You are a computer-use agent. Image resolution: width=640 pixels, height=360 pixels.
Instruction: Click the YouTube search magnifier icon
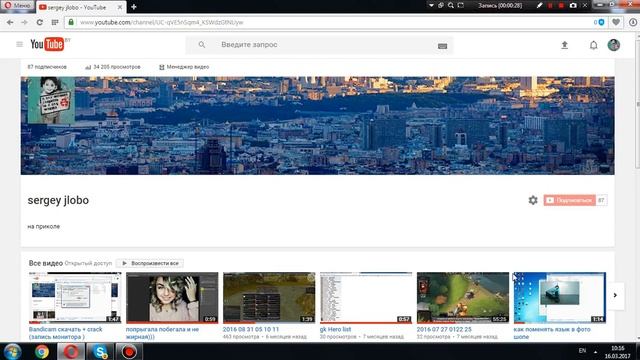pyautogui.click(x=202, y=44)
